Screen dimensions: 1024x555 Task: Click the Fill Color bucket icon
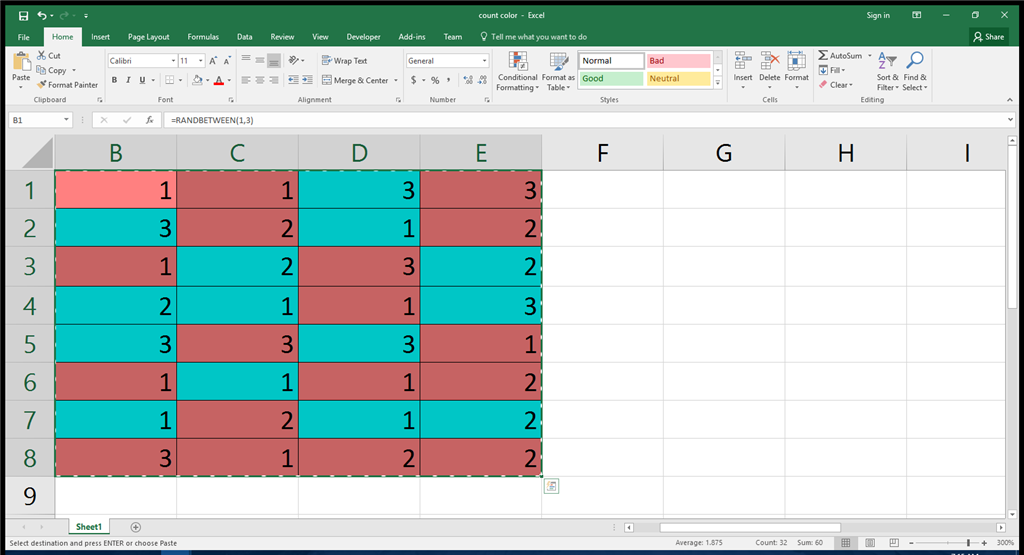(x=197, y=80)
